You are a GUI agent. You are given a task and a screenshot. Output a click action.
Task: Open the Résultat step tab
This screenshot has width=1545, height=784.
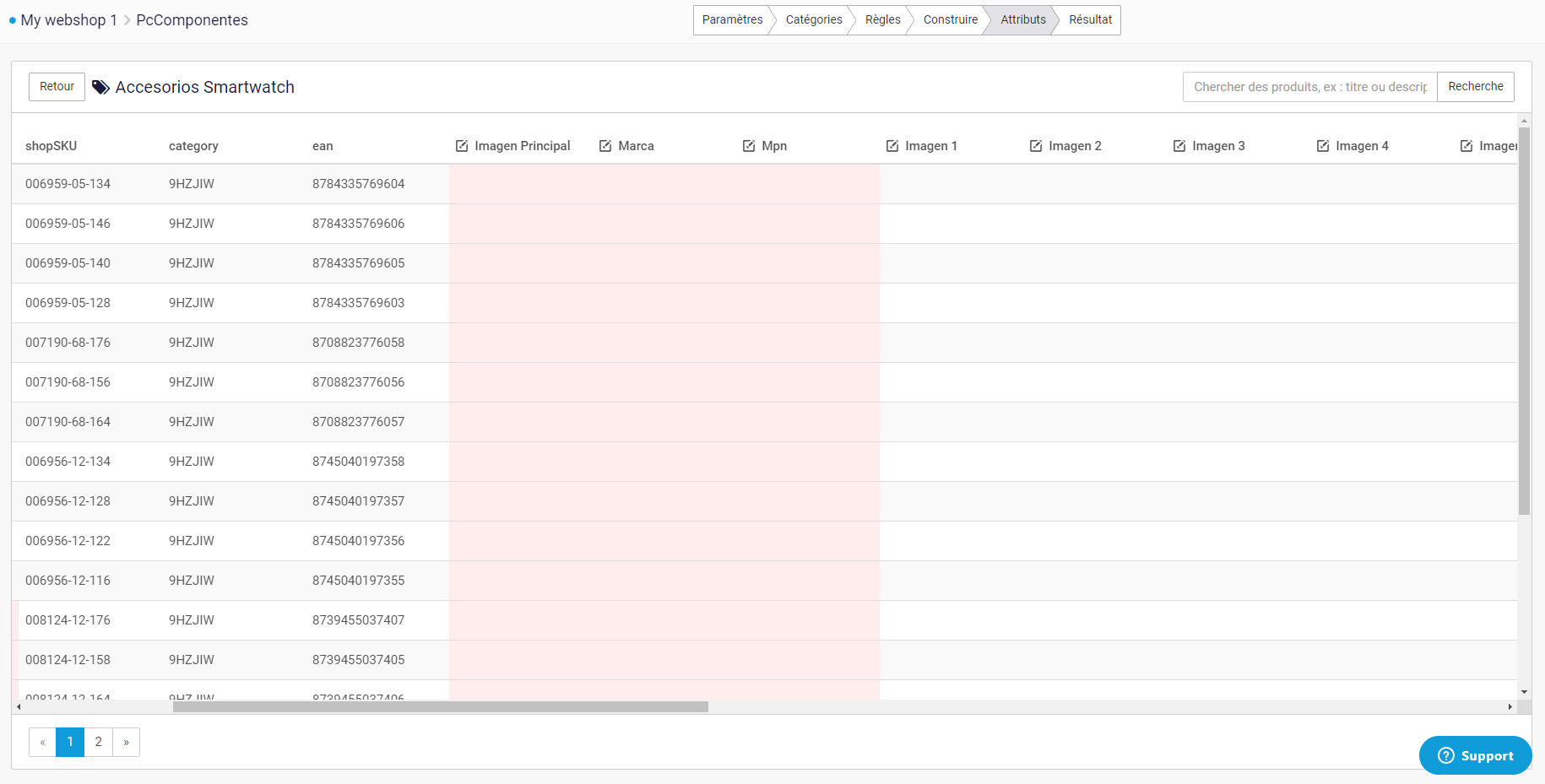tap(1090, 20)
